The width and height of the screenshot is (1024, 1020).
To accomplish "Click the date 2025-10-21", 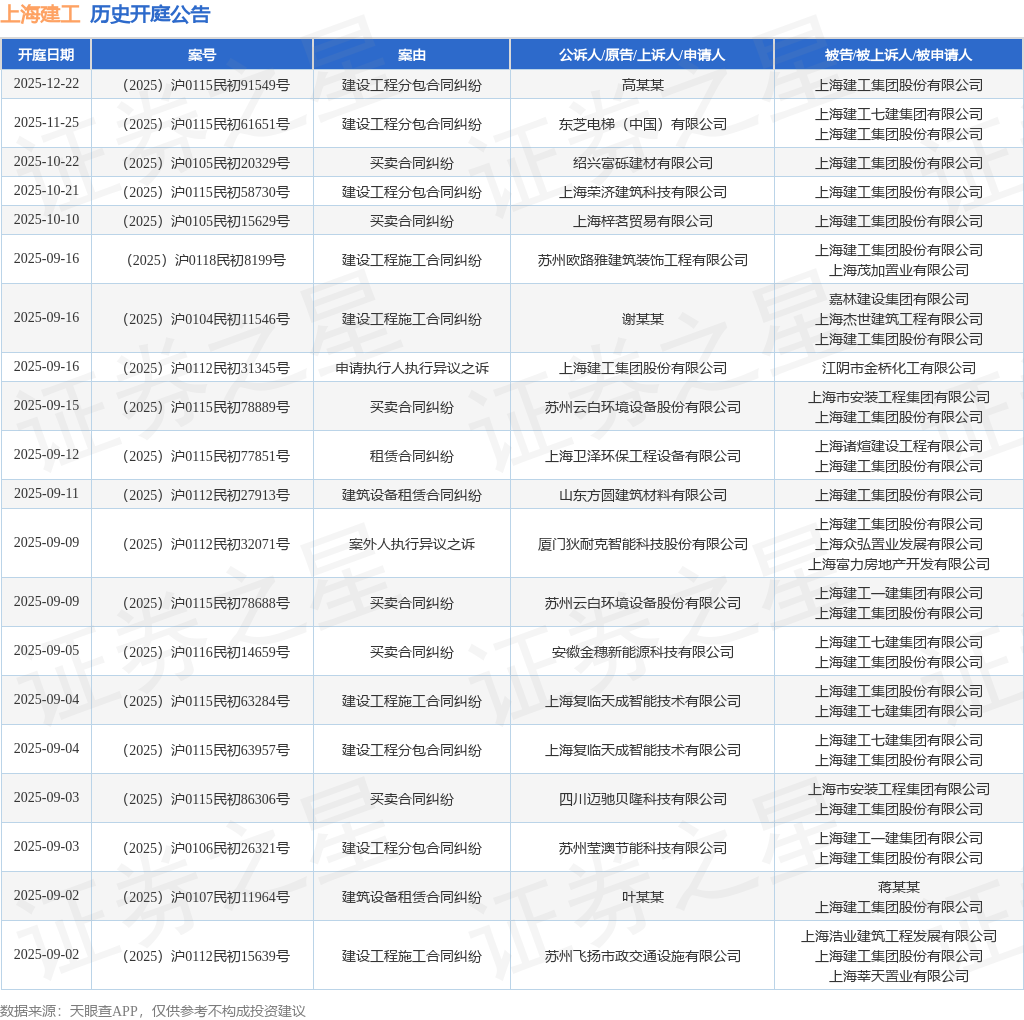I will [x=46, y=191].
